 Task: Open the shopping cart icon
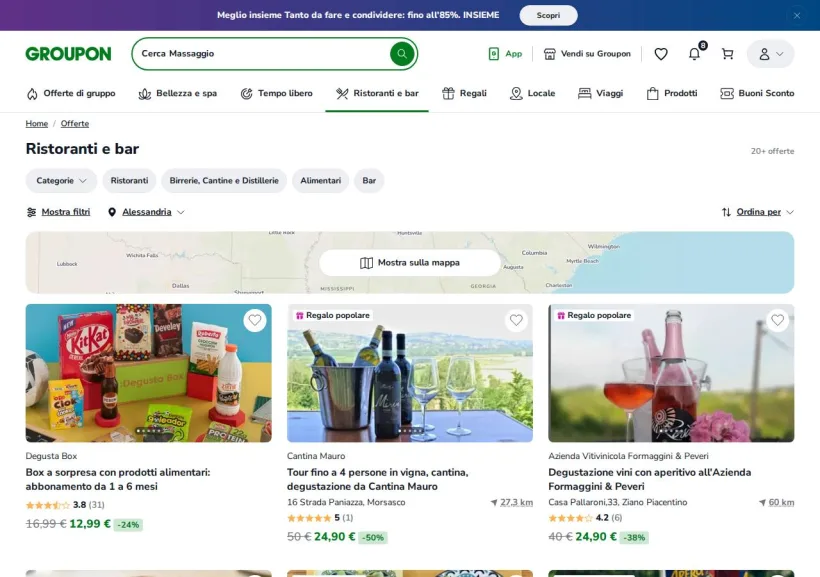click(x=727, y=54)
